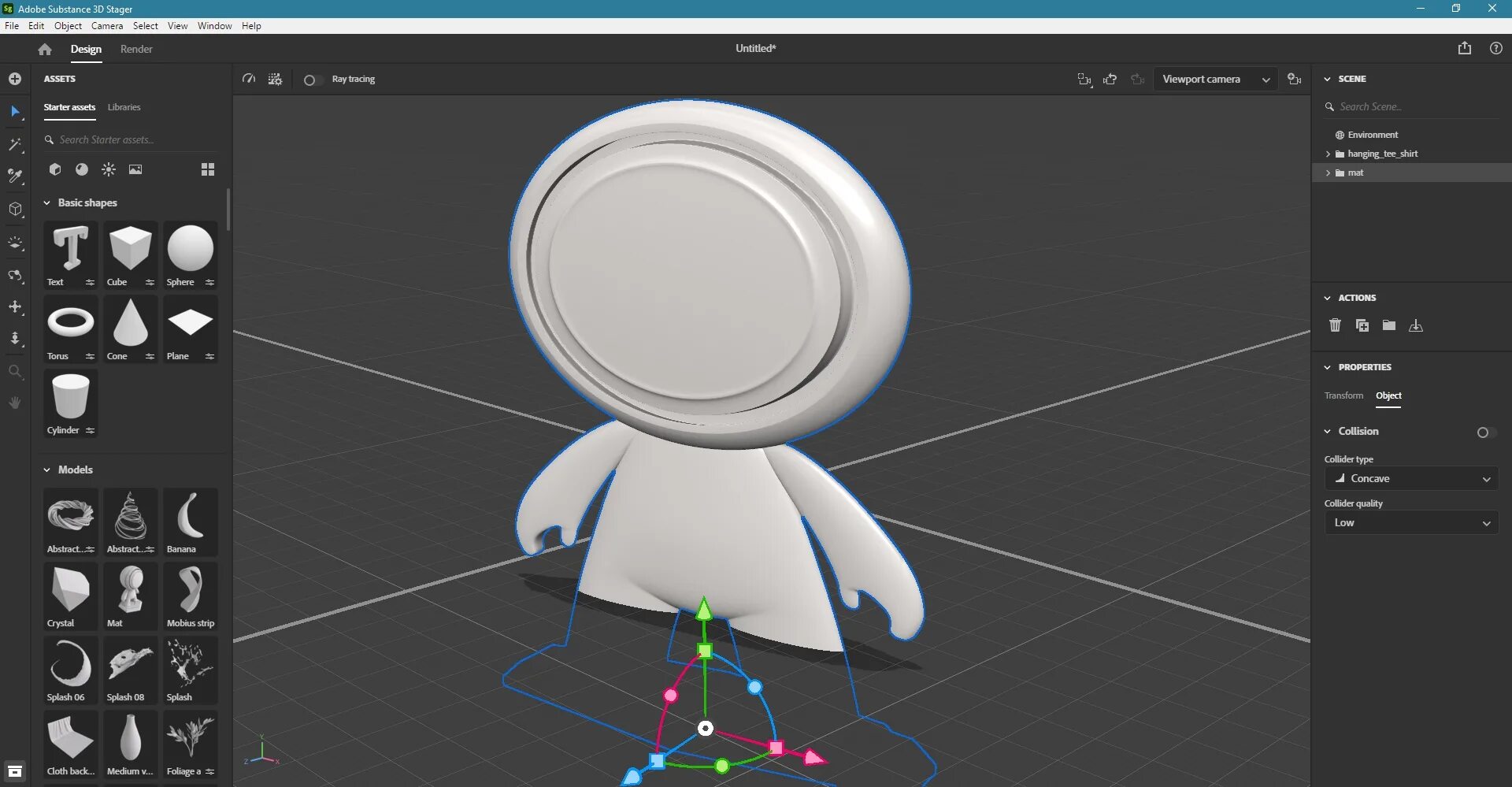Click the Search Starter assets field

(130, 139)
